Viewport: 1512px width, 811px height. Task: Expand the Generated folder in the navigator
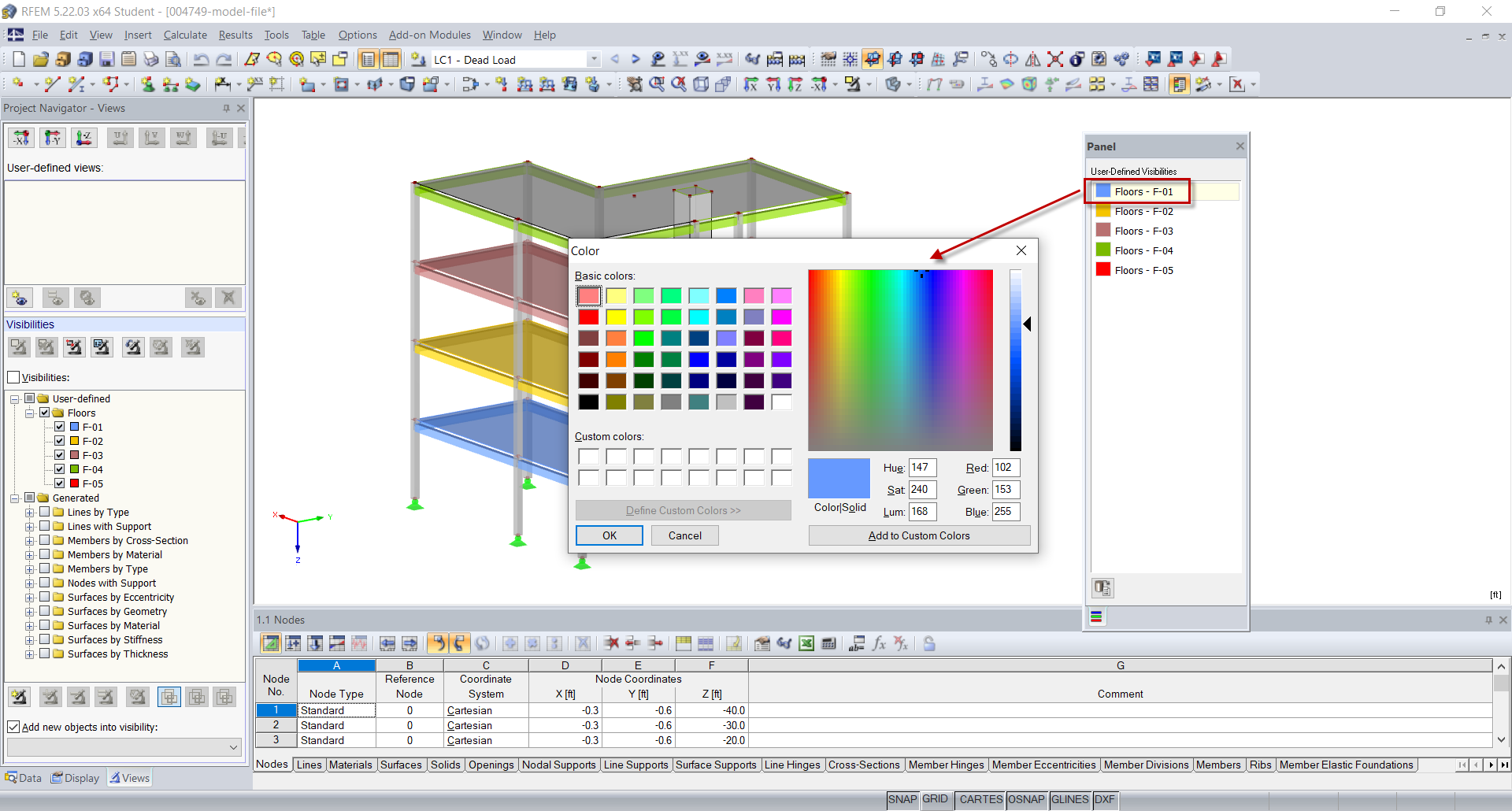click(16, 498)
